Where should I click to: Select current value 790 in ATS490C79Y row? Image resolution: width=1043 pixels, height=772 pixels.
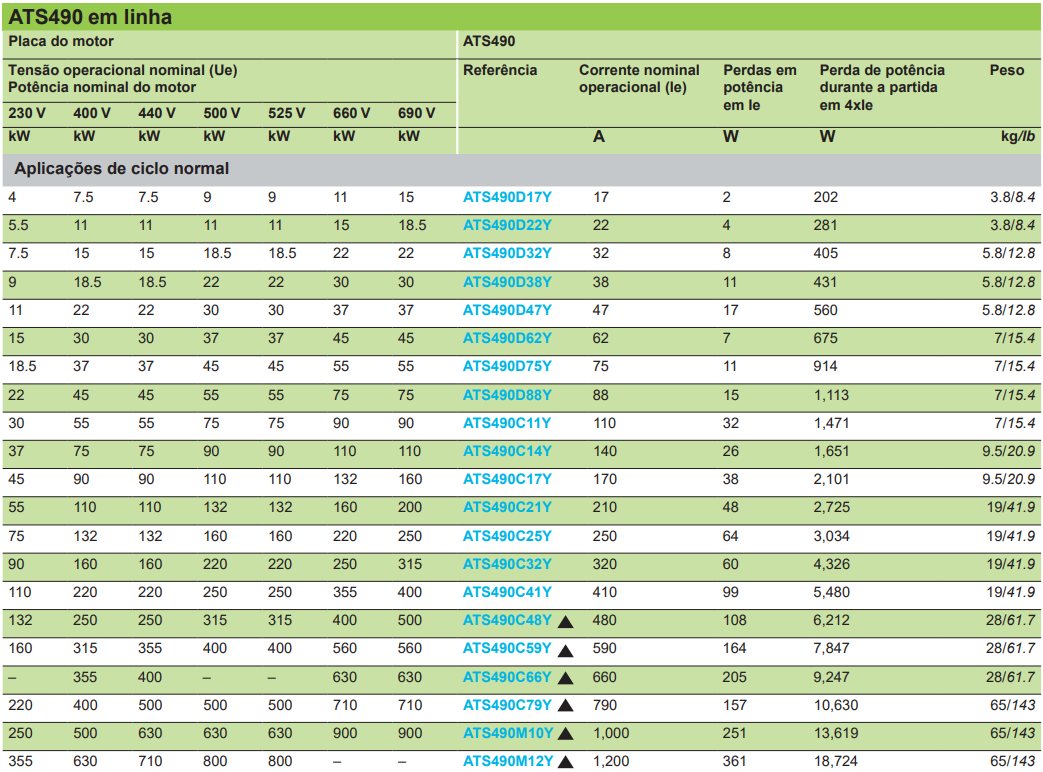pyautogui.click(x=605, y=705)
